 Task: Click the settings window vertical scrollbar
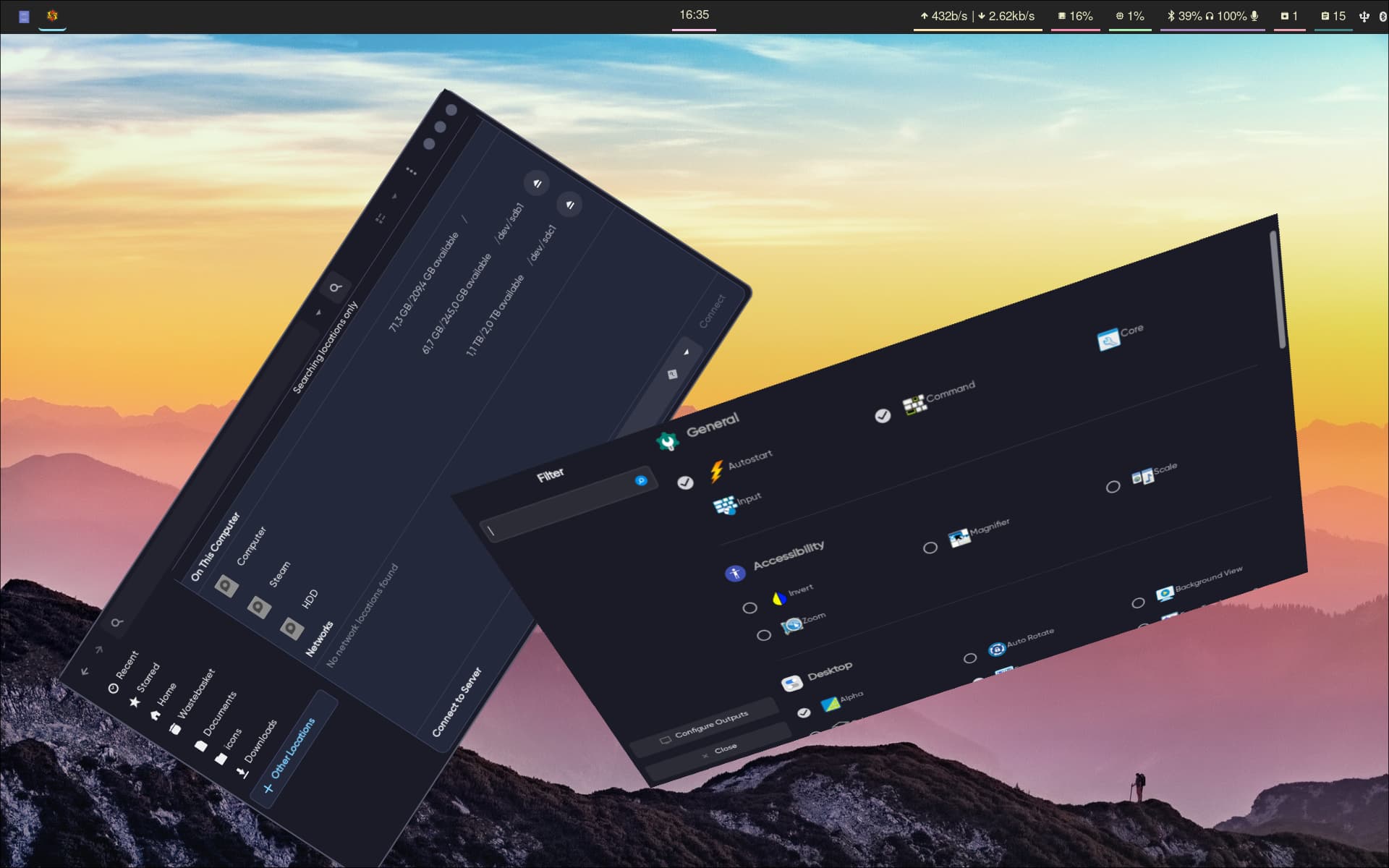click(x=1277, y=289)
